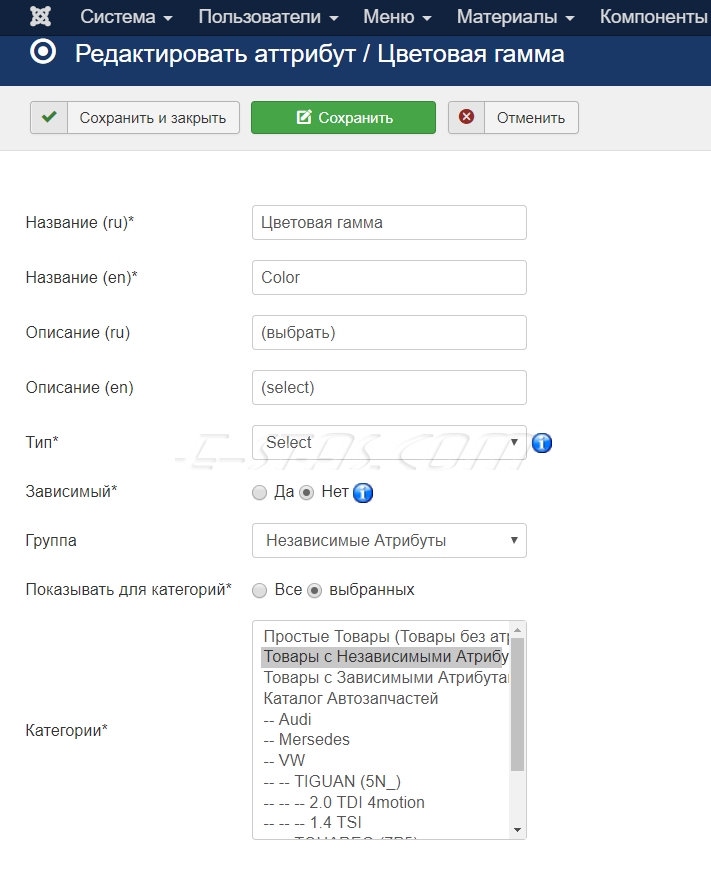Viewport: 711px width, 891px height.
Task: Click the category list scrollbar thumb
Action: point(517,703)
